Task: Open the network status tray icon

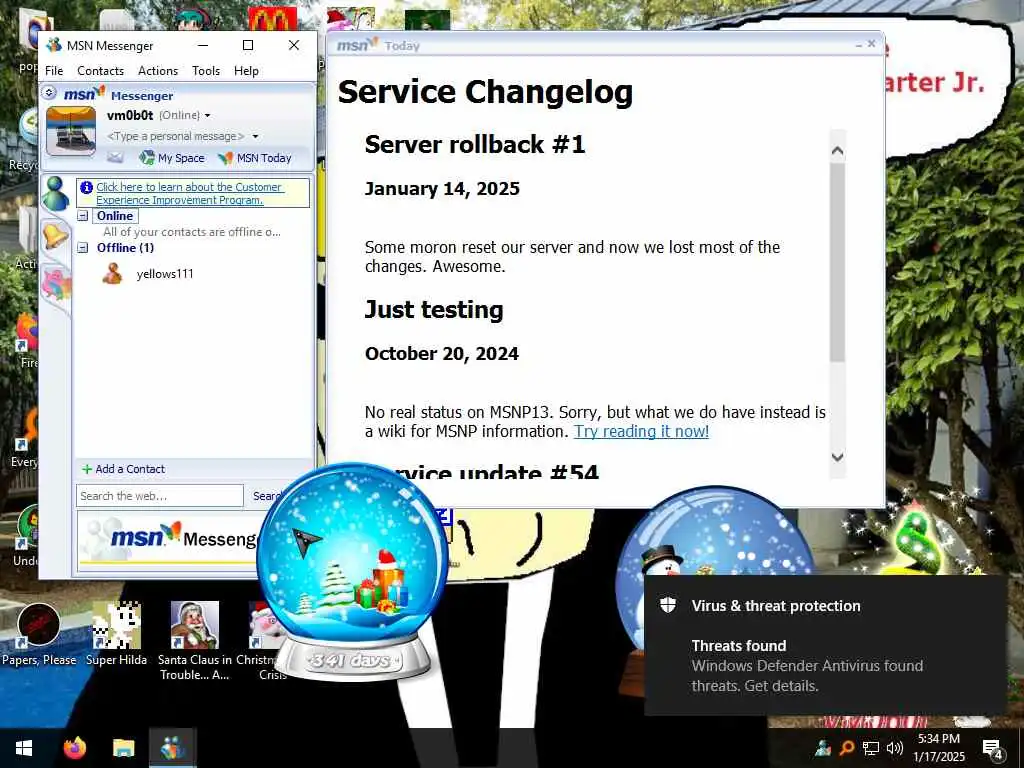Action: 871,748
